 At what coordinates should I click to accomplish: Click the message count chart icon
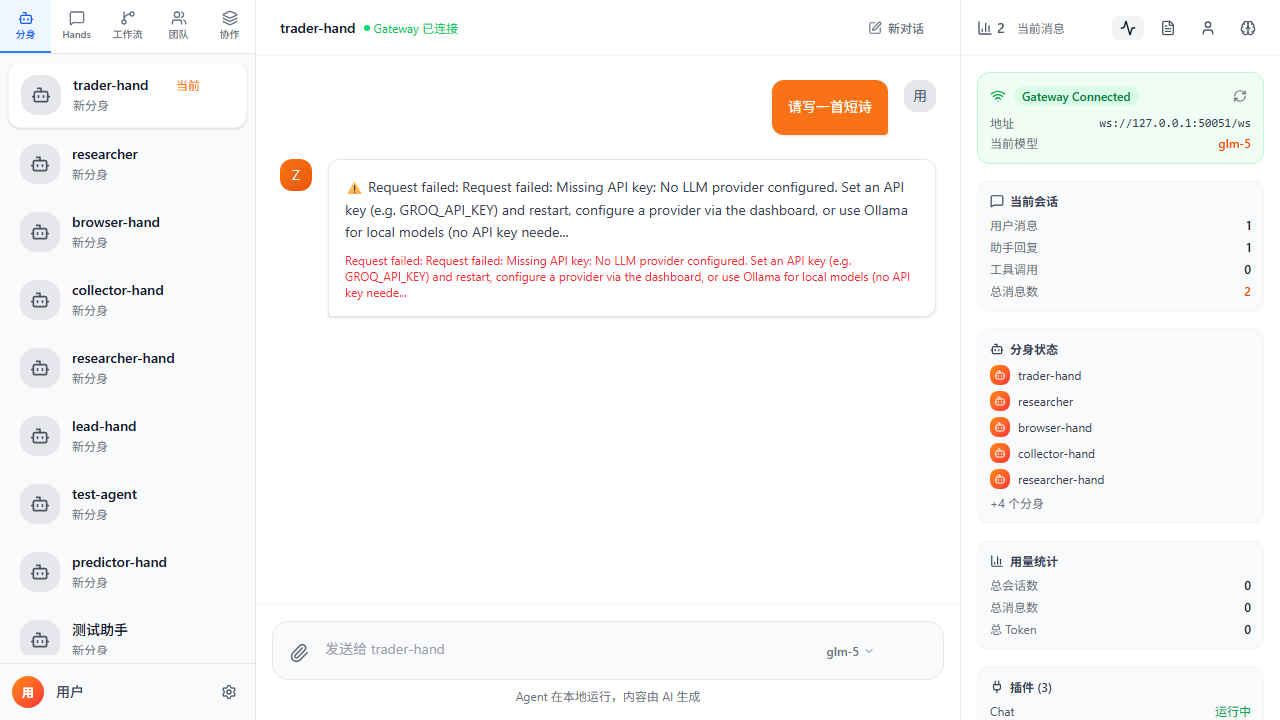point(985,28)
